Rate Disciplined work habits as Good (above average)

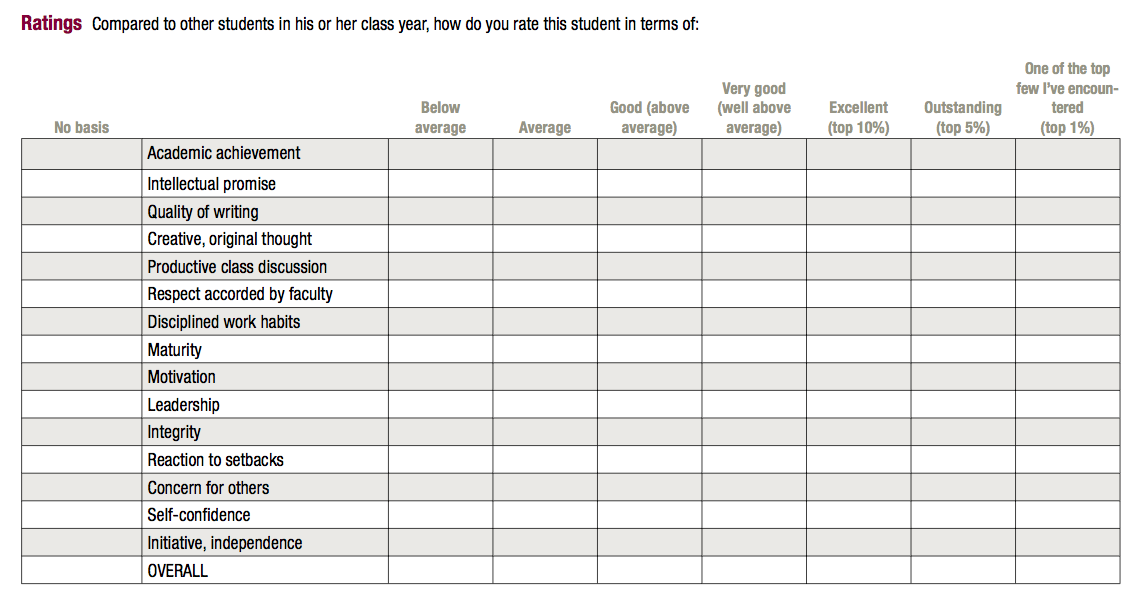pos(649,321)
